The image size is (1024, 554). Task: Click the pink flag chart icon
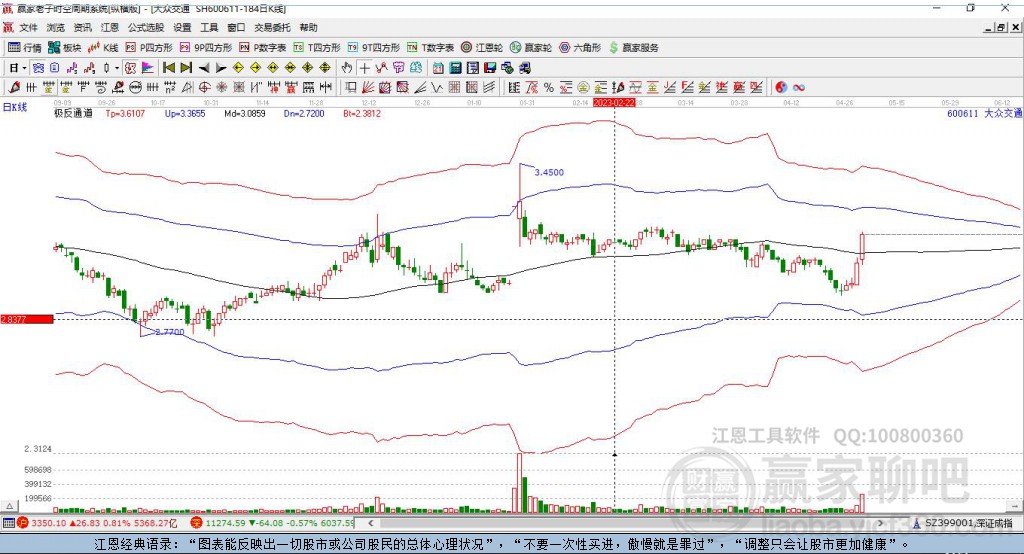(148, 68)
